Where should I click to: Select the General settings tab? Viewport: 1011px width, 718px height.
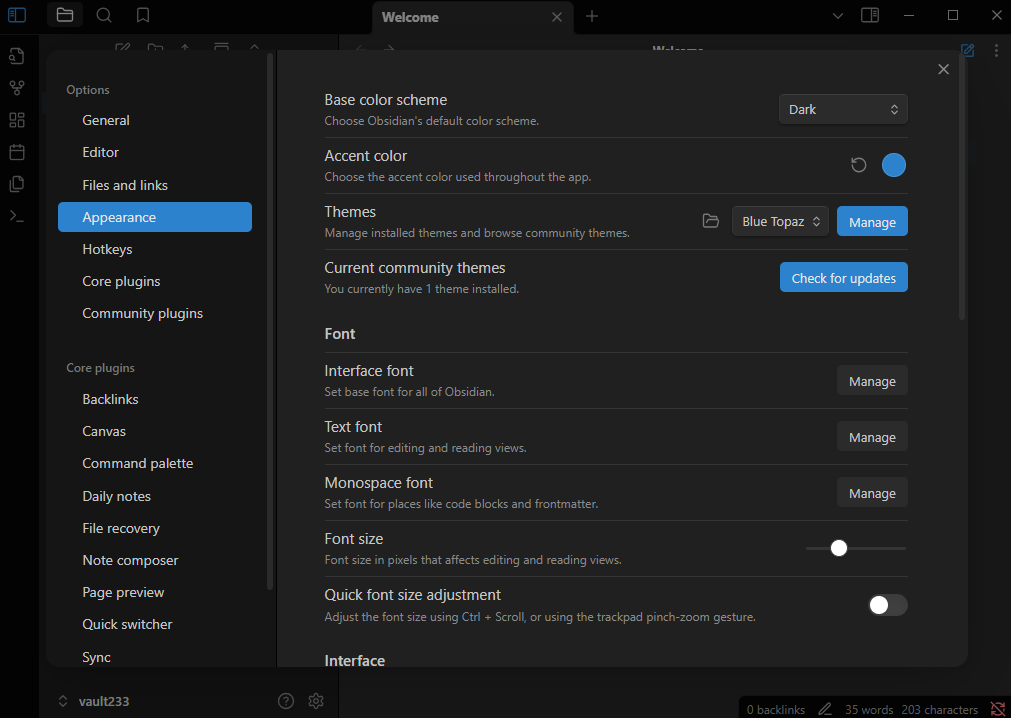pyautogui.click(x=155, y=120)
